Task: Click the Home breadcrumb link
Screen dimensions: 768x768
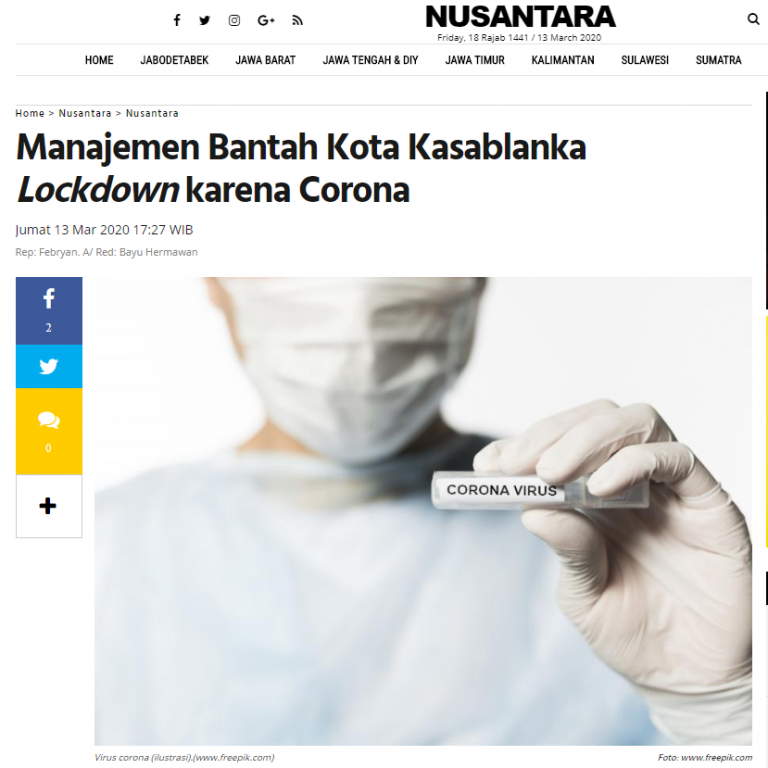Action: coord(30,113)
